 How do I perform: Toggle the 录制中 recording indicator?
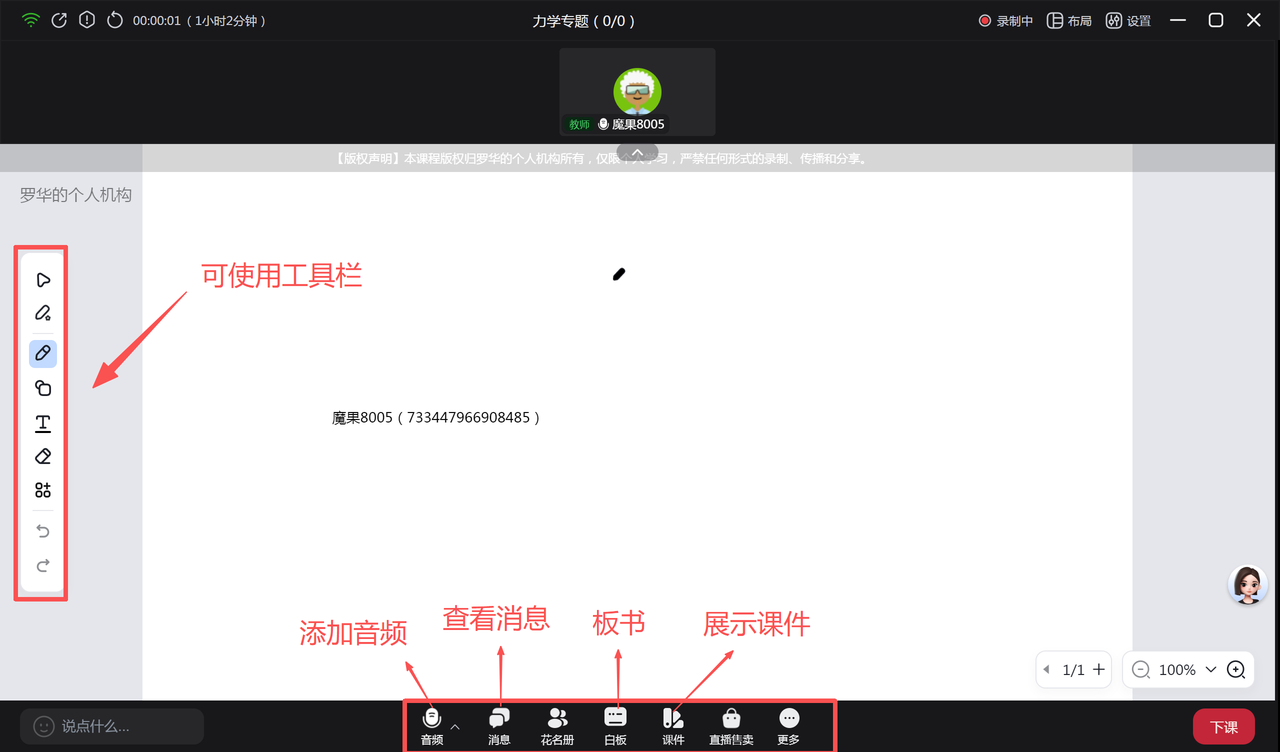coord(1005,21)
